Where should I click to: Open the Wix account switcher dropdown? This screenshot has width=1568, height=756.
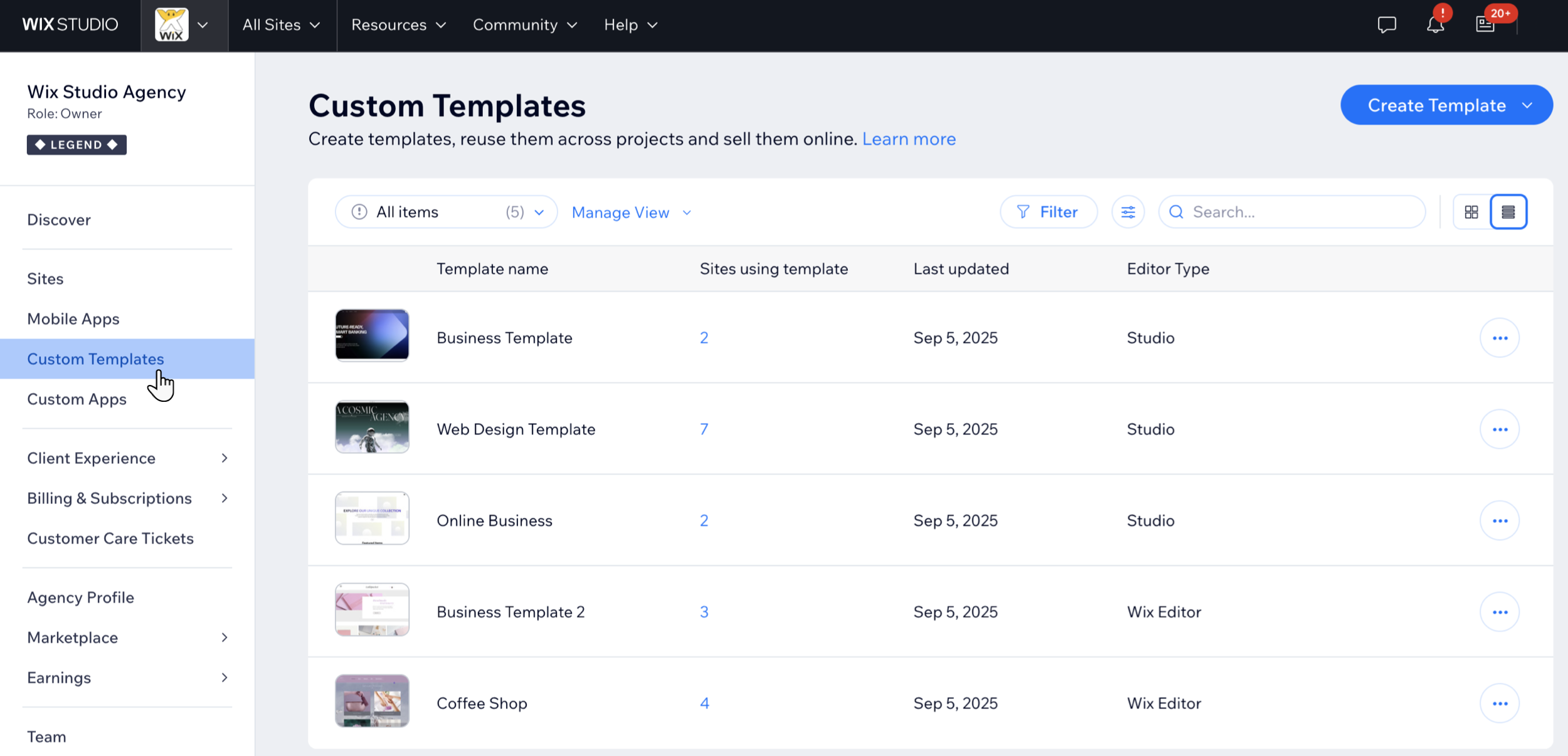184,25
